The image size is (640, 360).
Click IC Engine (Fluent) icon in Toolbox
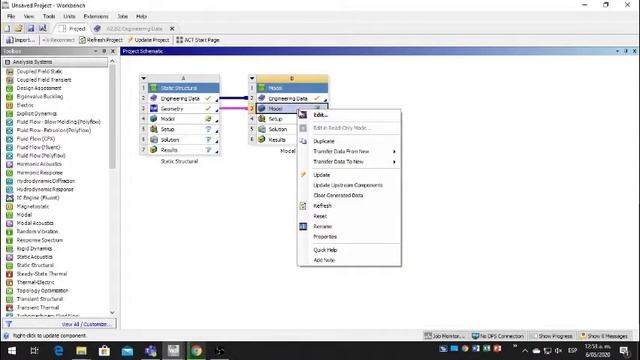[9, 198]
